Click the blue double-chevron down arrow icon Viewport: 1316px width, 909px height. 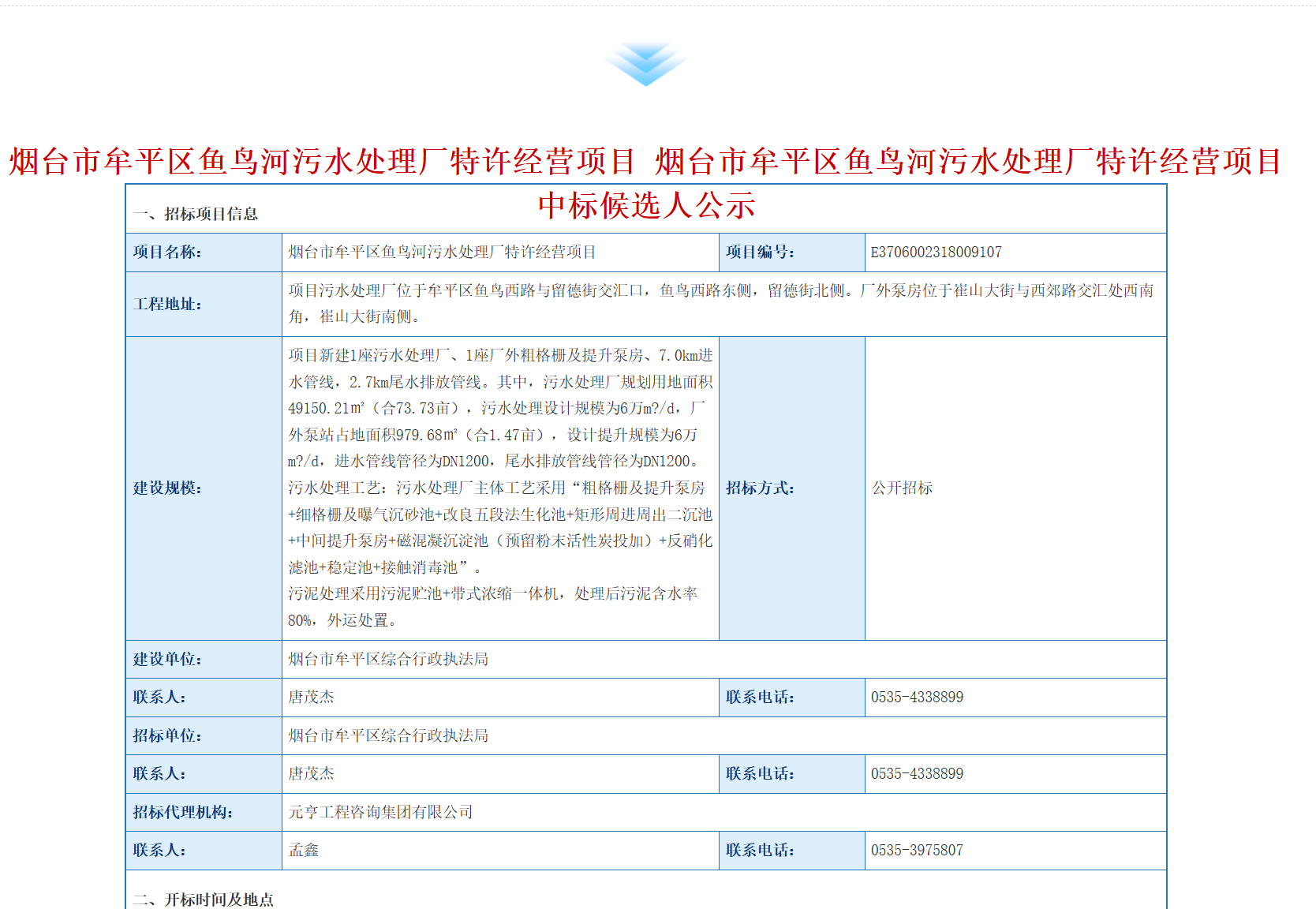646,63
